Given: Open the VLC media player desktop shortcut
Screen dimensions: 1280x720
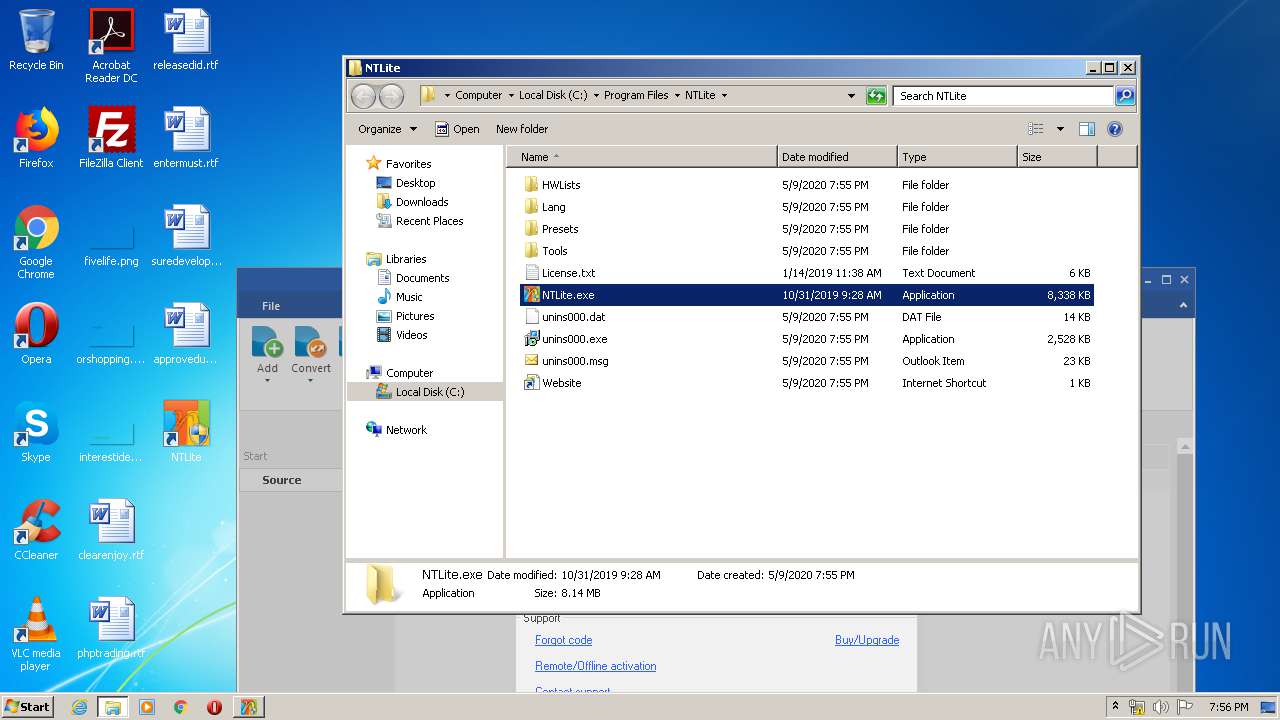Looking at the screenshot, I should click(36, 634).
